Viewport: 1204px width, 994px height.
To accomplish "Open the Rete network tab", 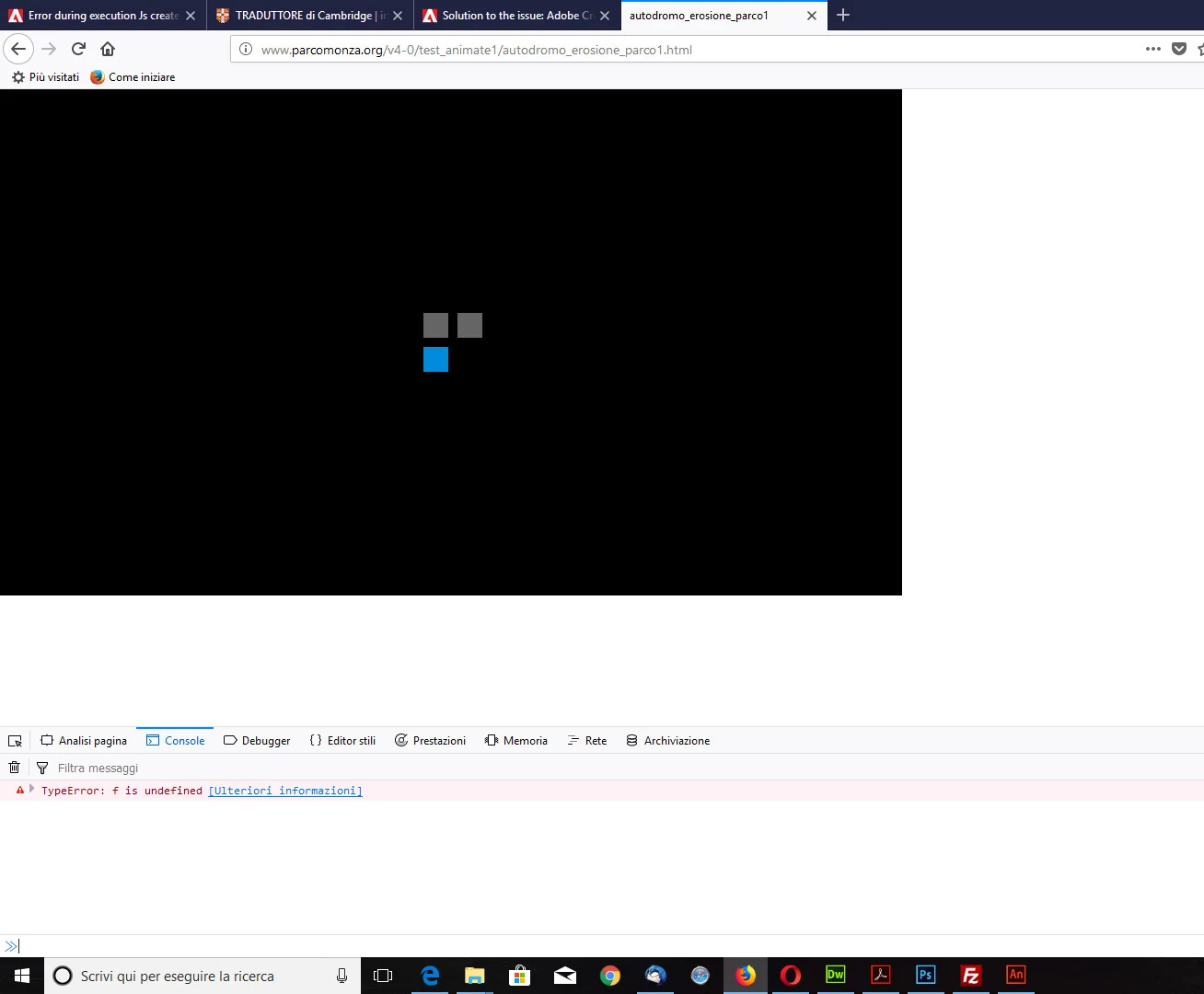I will coord(587,741).
